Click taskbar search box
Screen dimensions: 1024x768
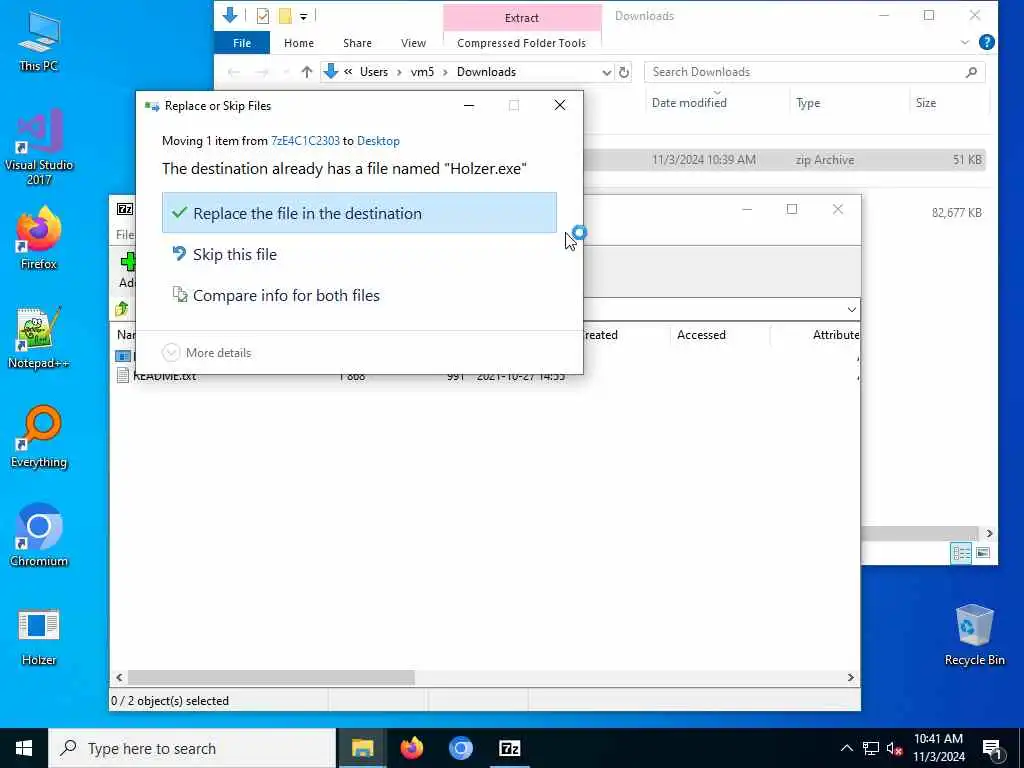(192, 748)
